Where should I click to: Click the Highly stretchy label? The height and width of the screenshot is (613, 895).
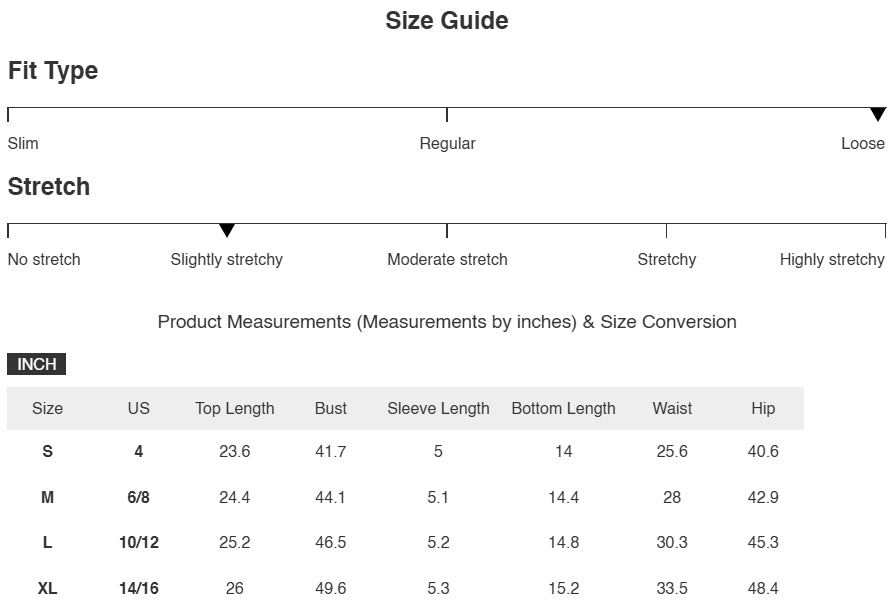[x=832, y=259]
